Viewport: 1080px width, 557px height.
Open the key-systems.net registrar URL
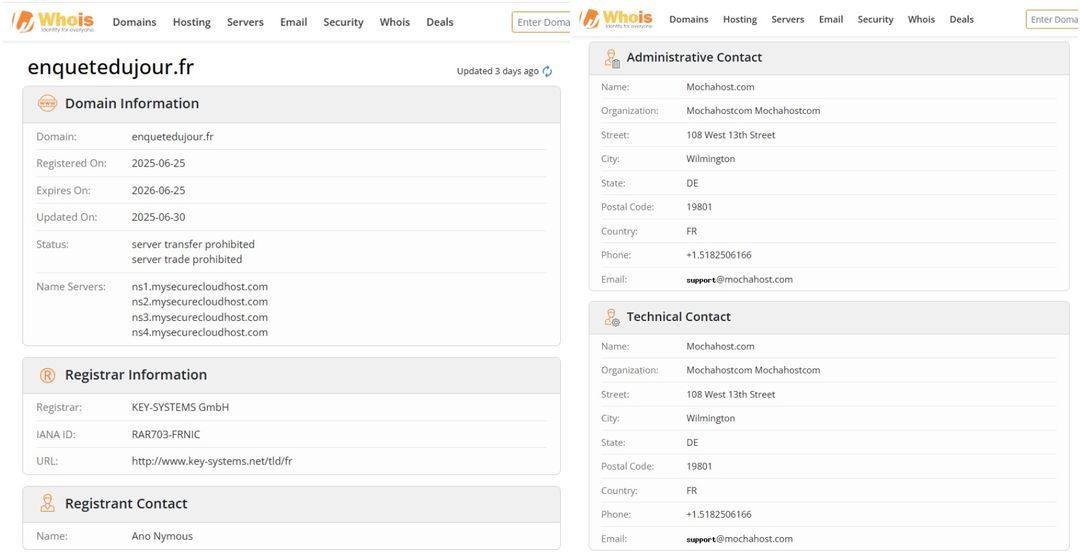pyautogui.click(x=212, y=461)
